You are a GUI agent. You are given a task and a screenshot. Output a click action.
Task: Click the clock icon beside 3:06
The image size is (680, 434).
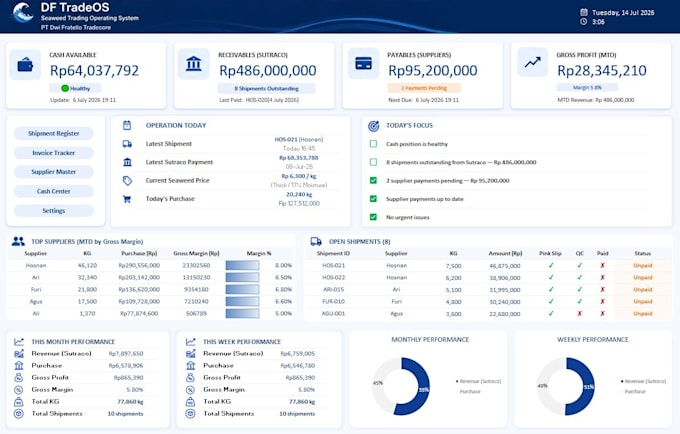584,21
